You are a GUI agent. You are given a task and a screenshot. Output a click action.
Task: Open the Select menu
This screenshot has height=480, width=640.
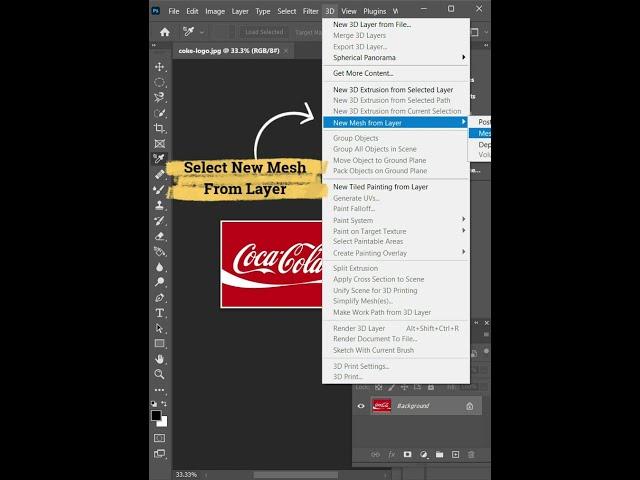(287, 11)
